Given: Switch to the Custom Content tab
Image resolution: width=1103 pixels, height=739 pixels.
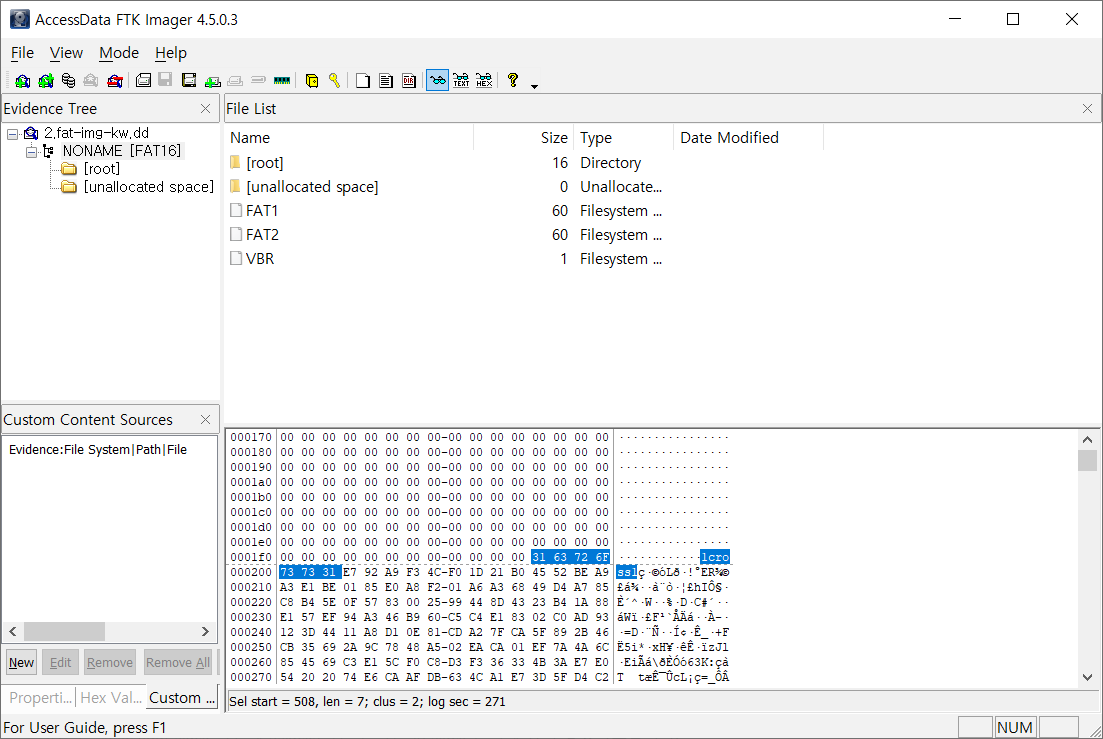Looking at the screenshot, I should tap(182, 698).
